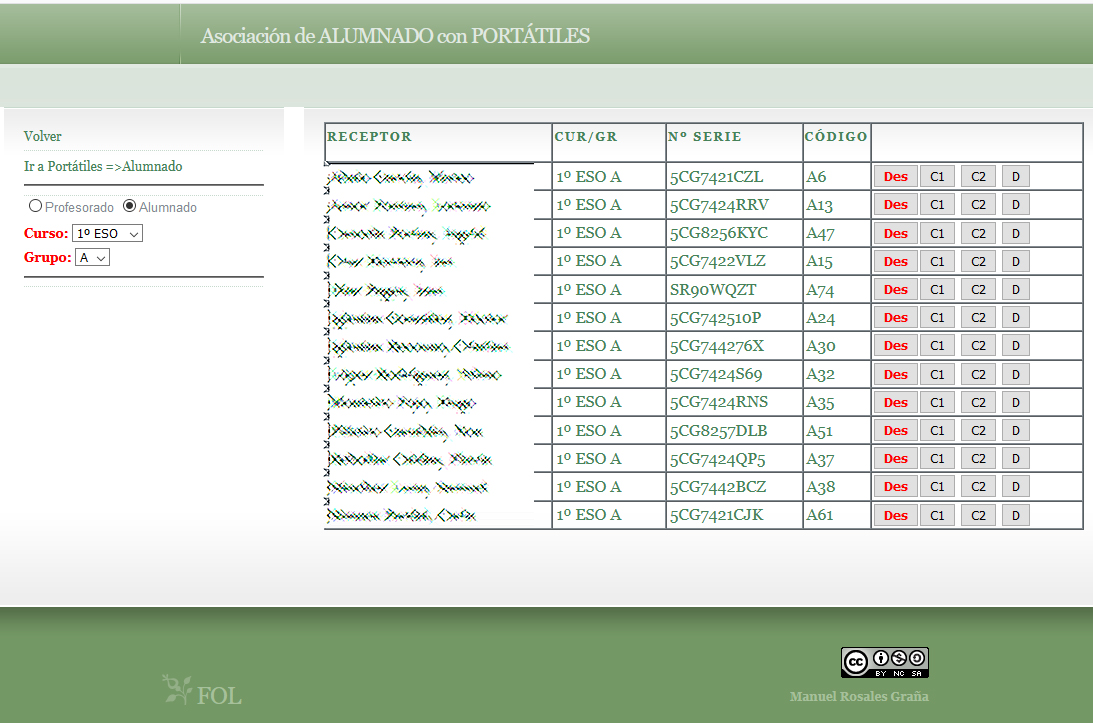Screen dimensions: 1093x723
Task: Click the Creative Commons license badge
Action: (x=884, y=662)
